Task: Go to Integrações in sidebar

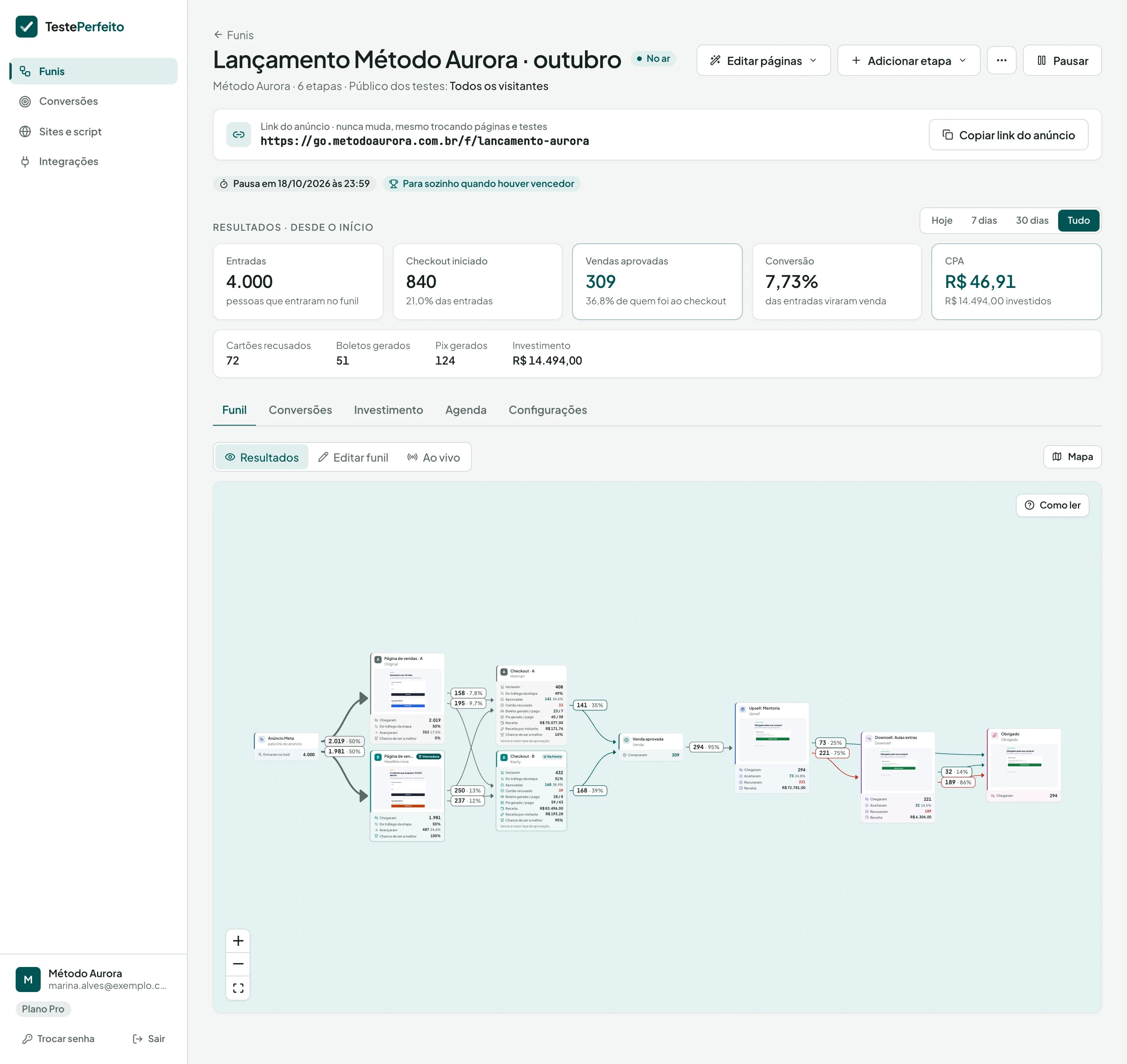Action: click(94, 162)
